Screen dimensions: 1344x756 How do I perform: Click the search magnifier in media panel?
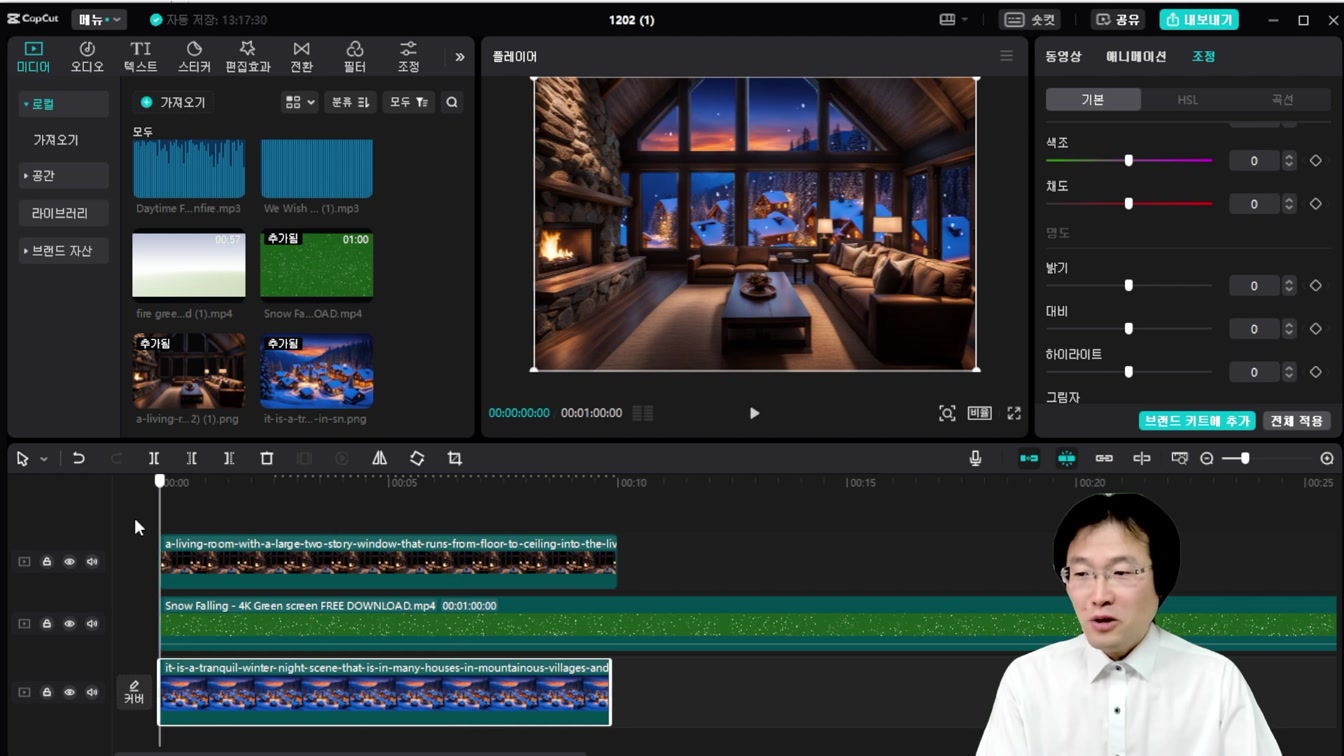click(x=452, y=102)
